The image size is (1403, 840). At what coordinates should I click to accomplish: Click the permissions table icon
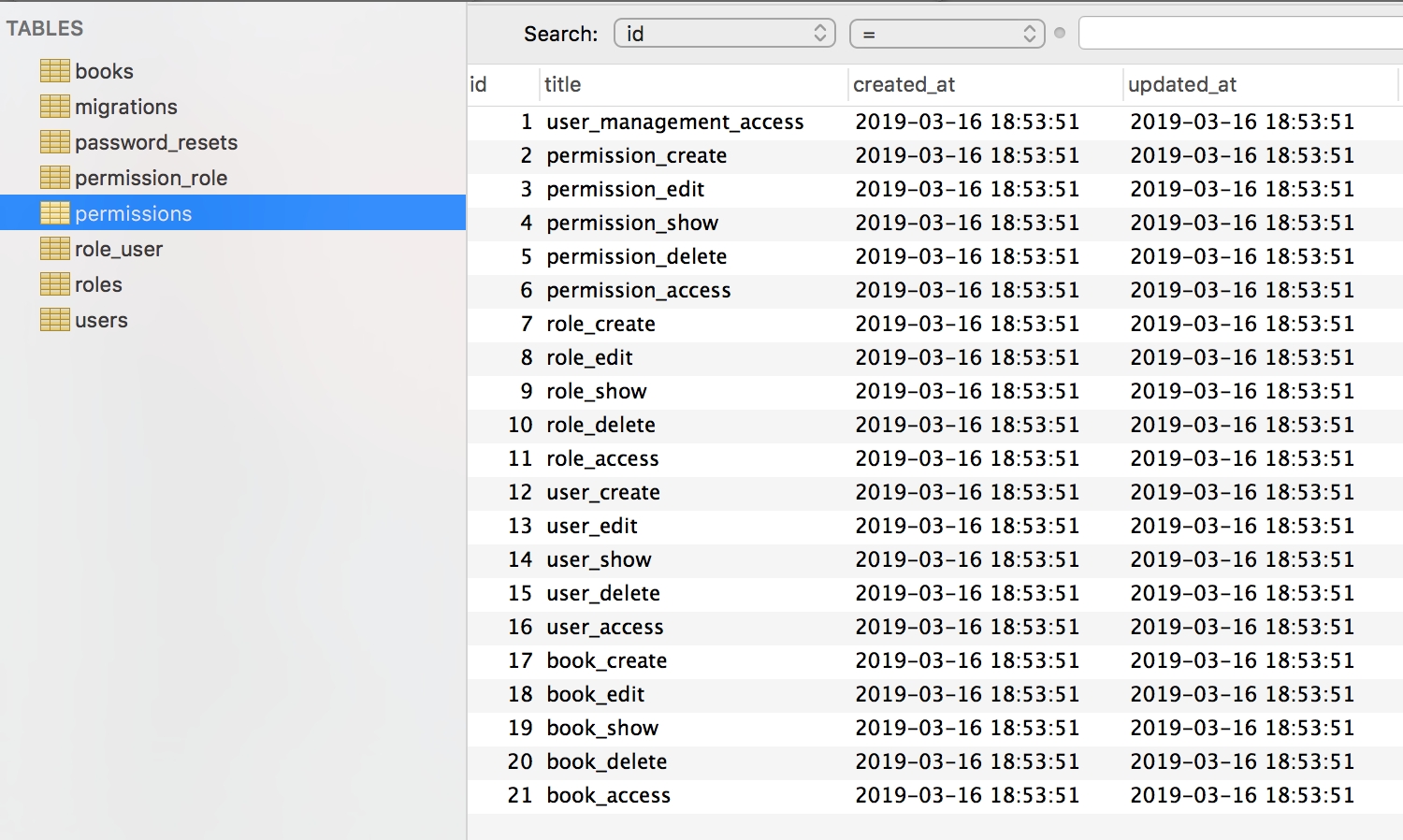(55, 213)
